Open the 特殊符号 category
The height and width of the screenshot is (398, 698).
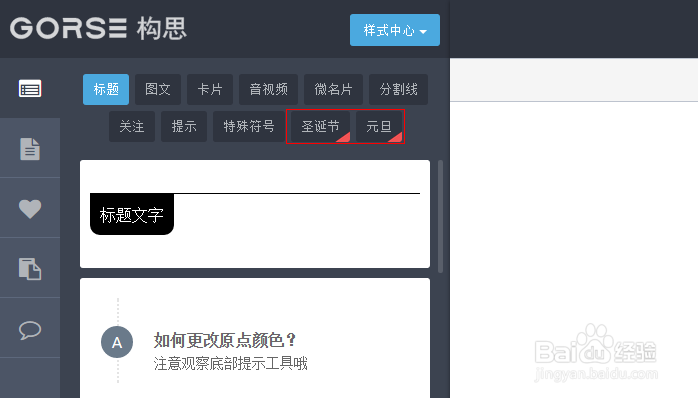pos(249,126)
